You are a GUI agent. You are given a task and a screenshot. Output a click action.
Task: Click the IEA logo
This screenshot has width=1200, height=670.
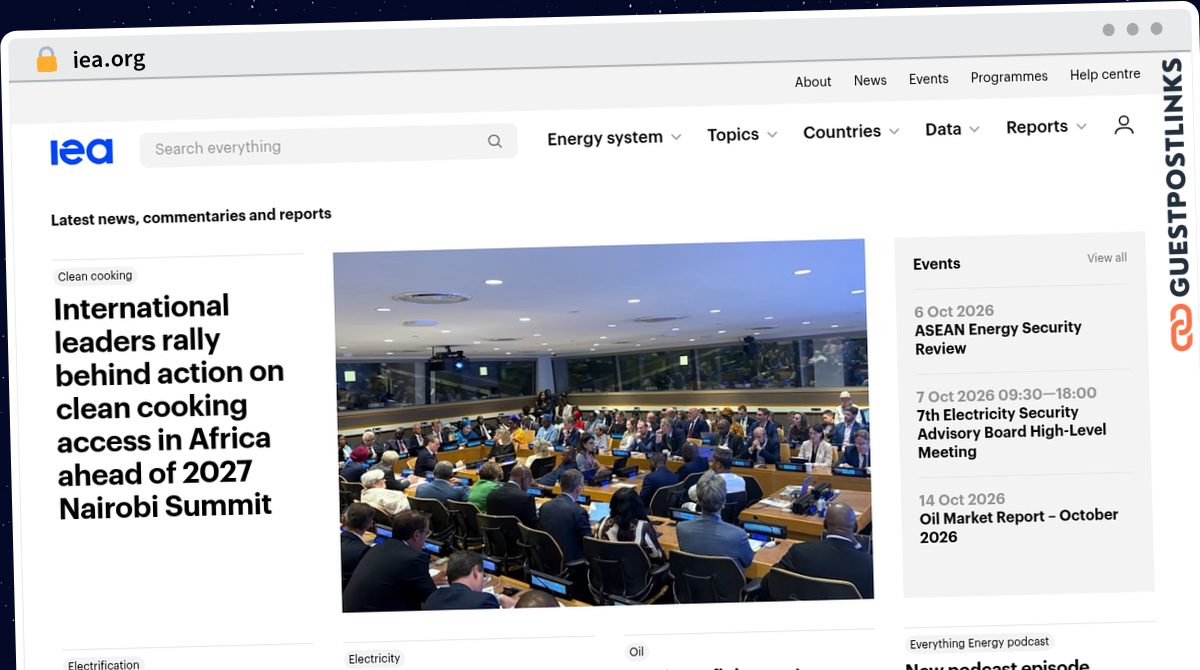pyautogui.click(x=82, y=151)
